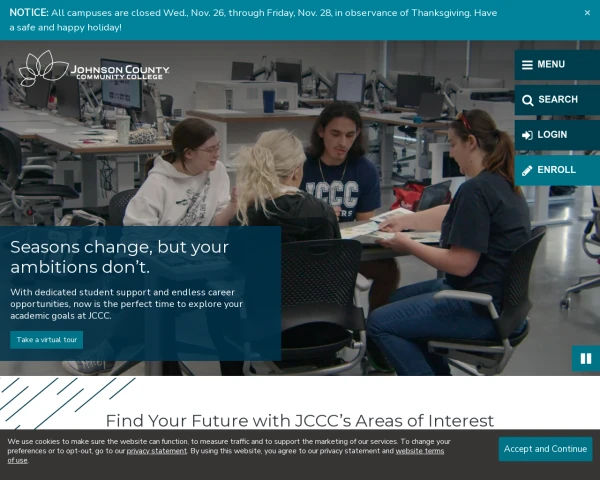The height and width of the screenshot is (480, 600).
Task: Open the LOGIN option
Action: [x=557, y=135]
